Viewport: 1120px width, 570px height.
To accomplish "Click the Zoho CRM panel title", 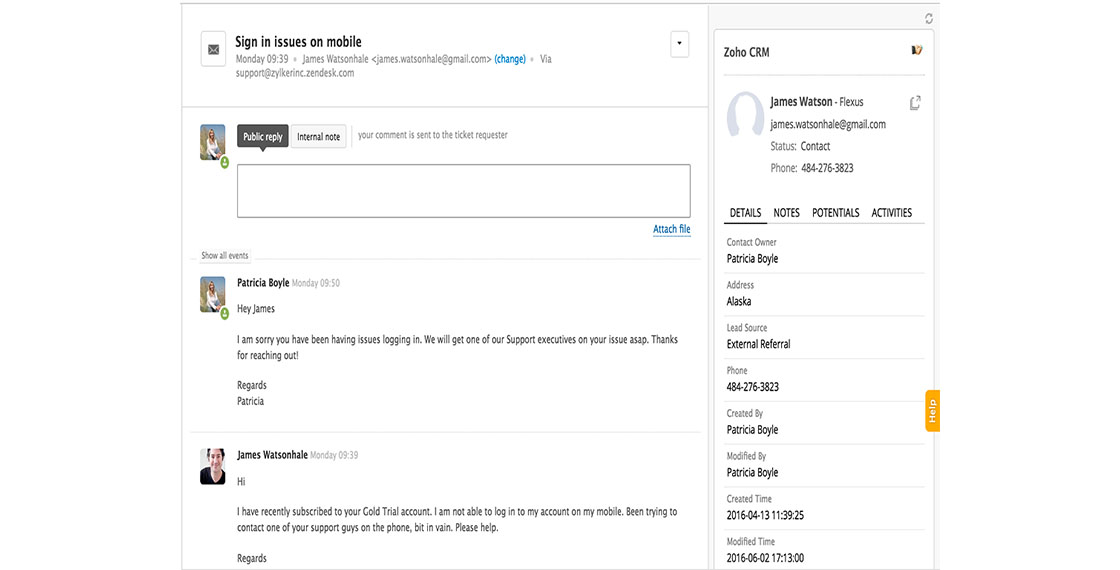I will (746, 52).
